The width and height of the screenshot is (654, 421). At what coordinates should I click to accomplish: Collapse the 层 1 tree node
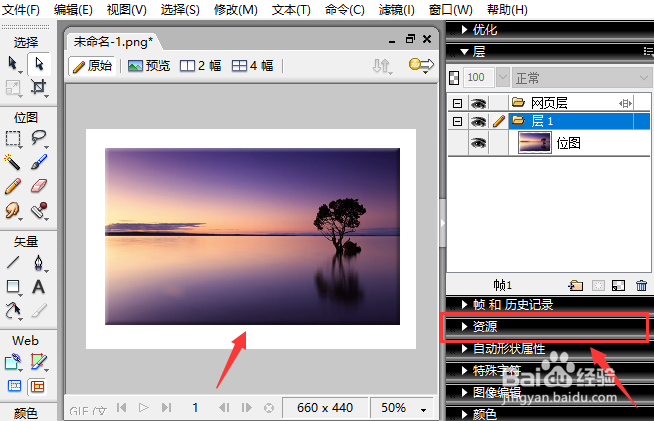(458, 121)
